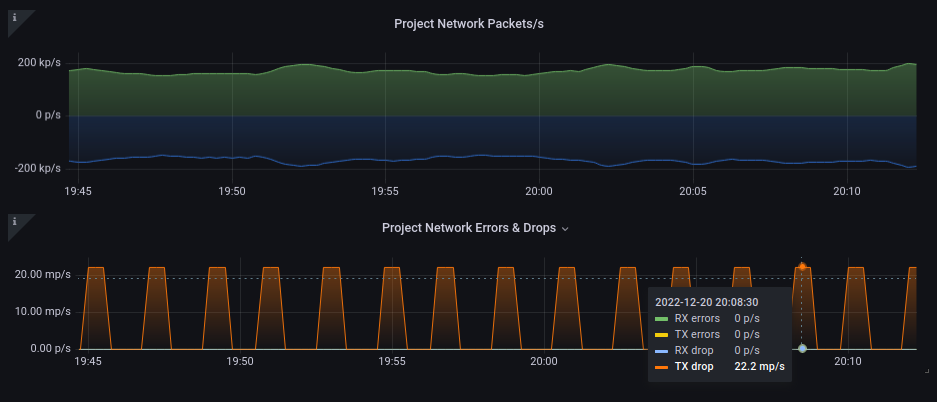937x402 pixels.
Task: Click the TX errors yellow legend swatch
Action: [x=662, y=335]
